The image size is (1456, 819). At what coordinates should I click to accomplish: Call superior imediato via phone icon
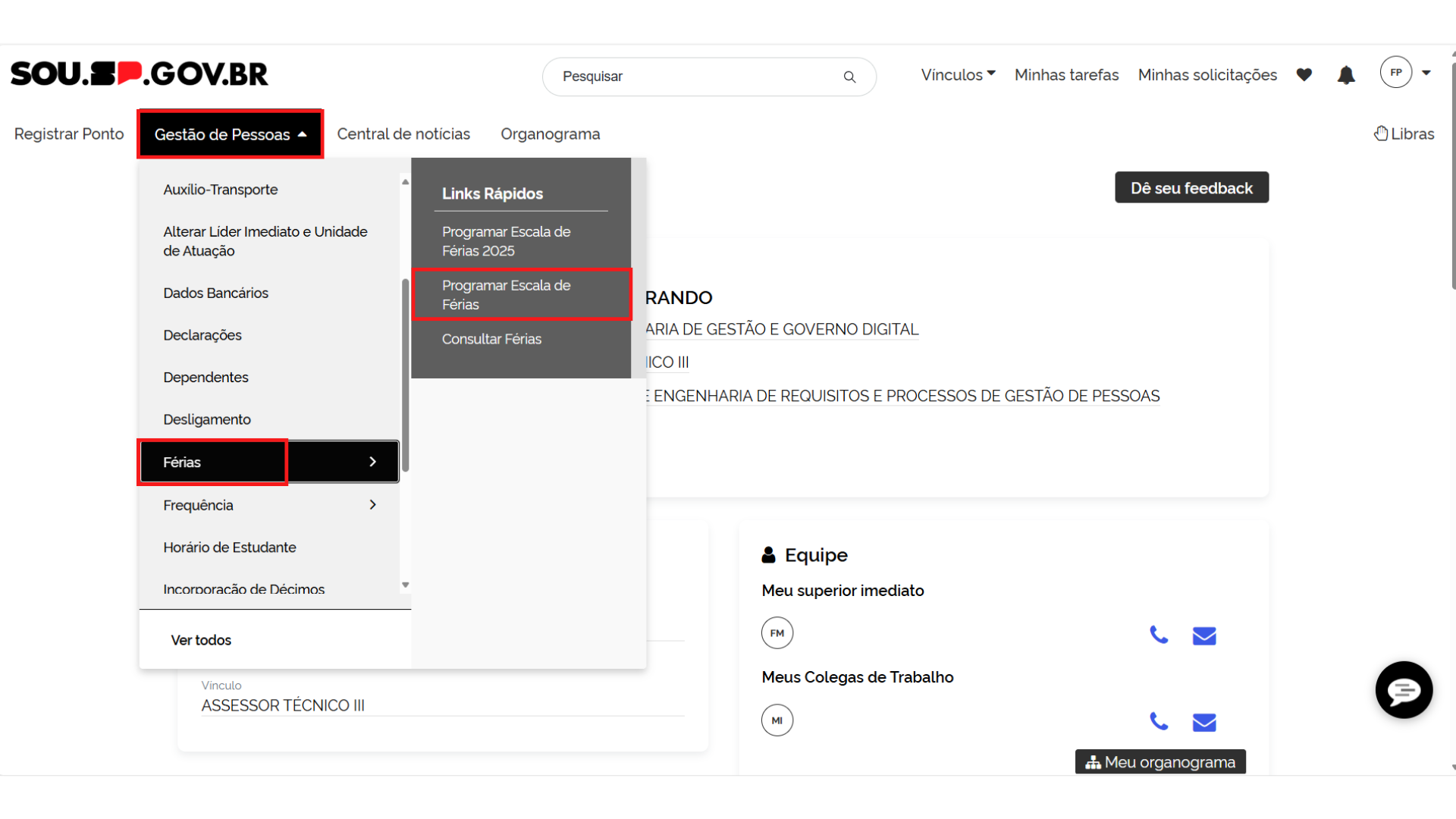(x=1158, y=635)
